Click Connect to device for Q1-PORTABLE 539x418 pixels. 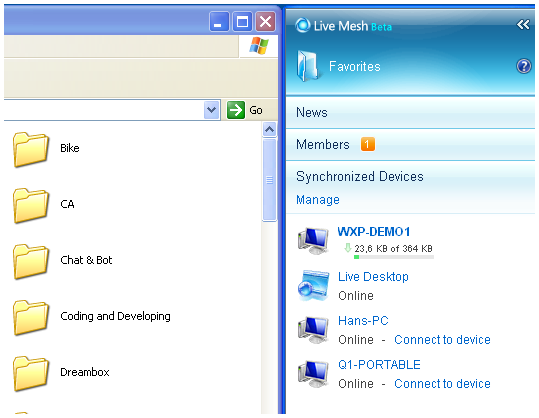pos(442,384)
